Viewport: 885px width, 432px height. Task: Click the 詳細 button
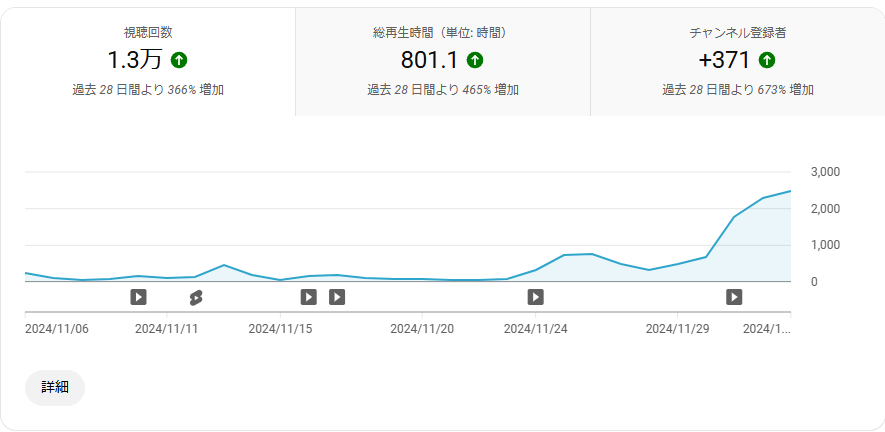coord(55,387)
